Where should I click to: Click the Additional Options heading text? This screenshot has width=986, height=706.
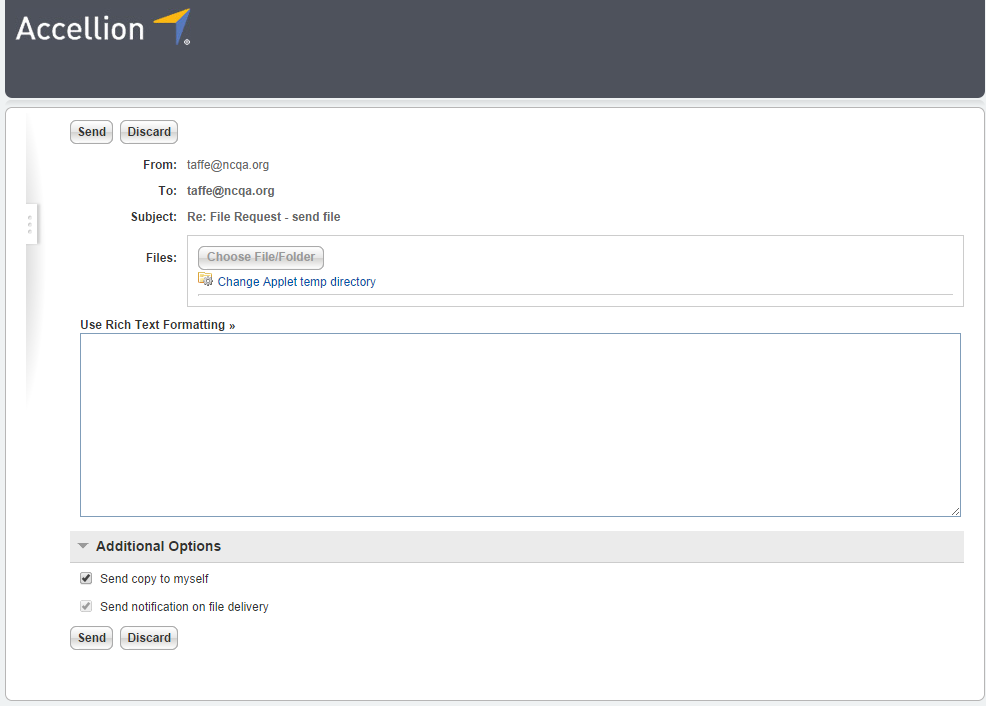pyautogui.click(x=158, y=547)
